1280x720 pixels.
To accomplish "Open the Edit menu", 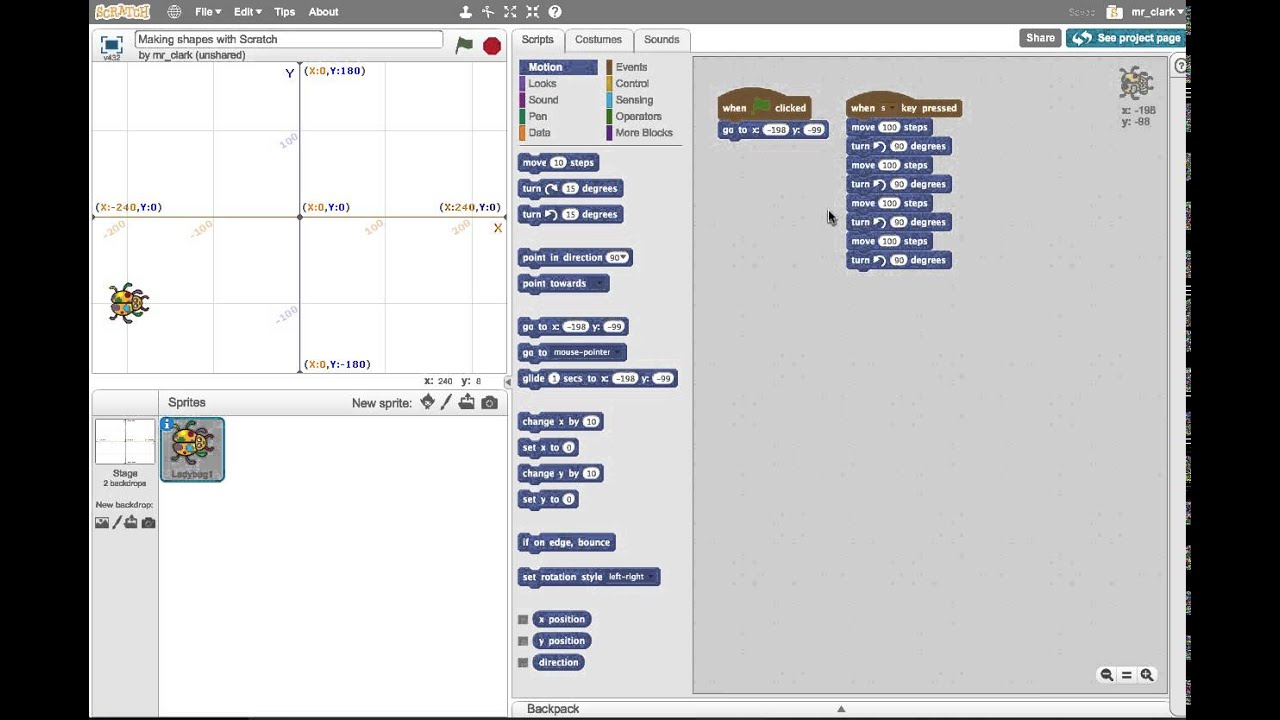I will pyautogui.click(x=247, y=12).
